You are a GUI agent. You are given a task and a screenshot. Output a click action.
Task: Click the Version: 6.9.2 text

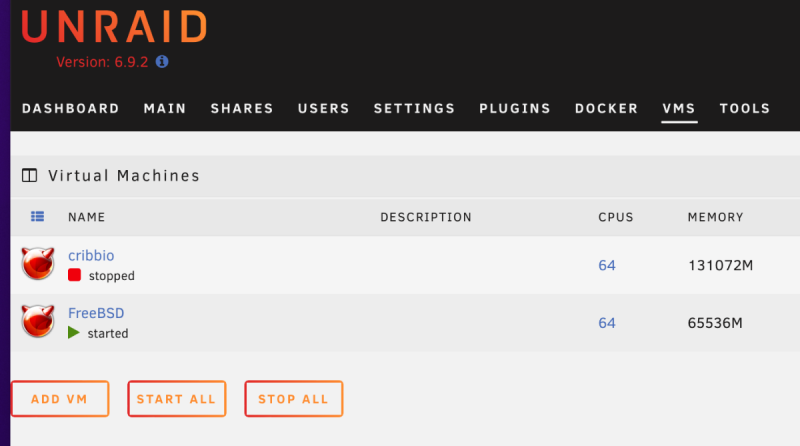point(102,62)
